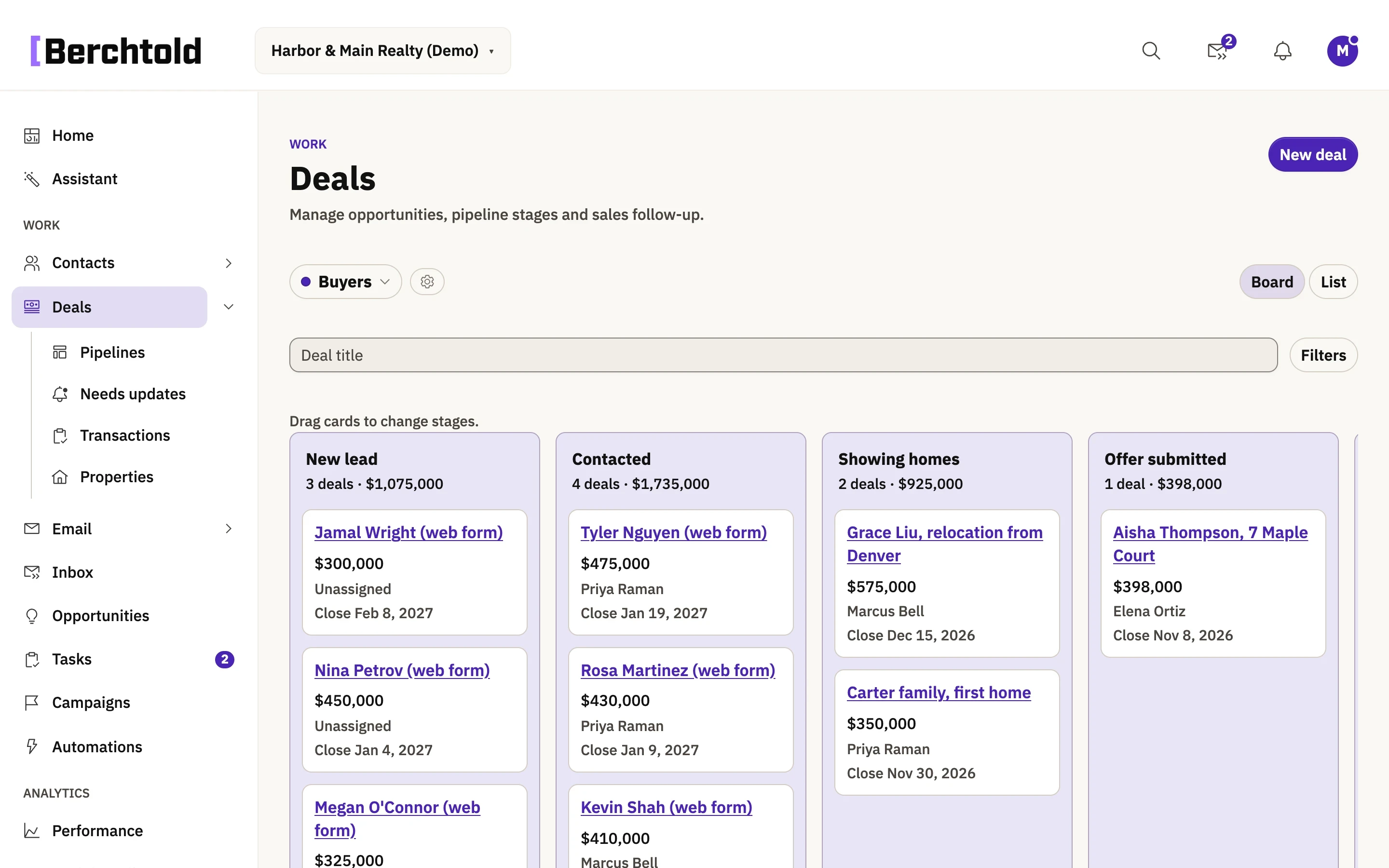The image size is (1389, 868).
Task: Click the Tasks count badge 2
Action: tap(224, 660)
